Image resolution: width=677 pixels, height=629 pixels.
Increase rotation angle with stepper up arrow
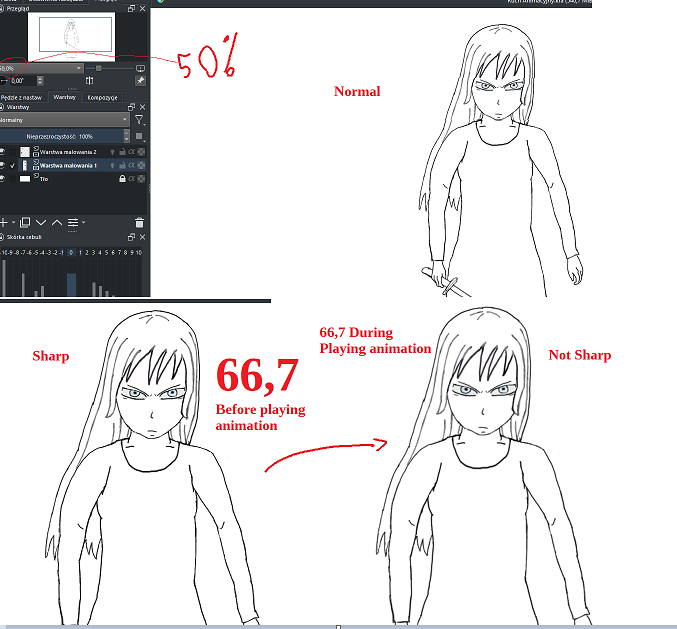40,79
